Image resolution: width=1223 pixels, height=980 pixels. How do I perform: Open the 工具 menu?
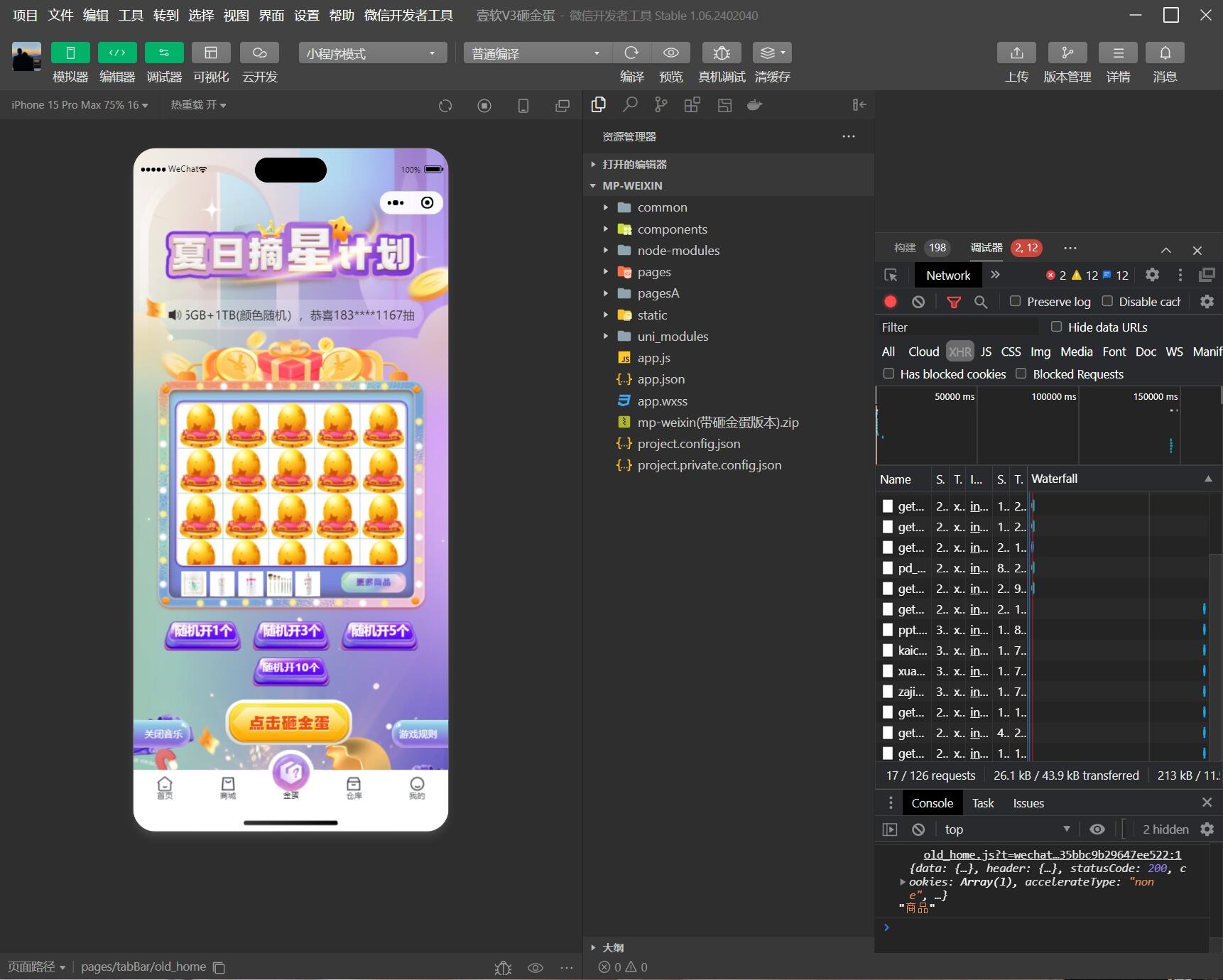coord(131,15)
